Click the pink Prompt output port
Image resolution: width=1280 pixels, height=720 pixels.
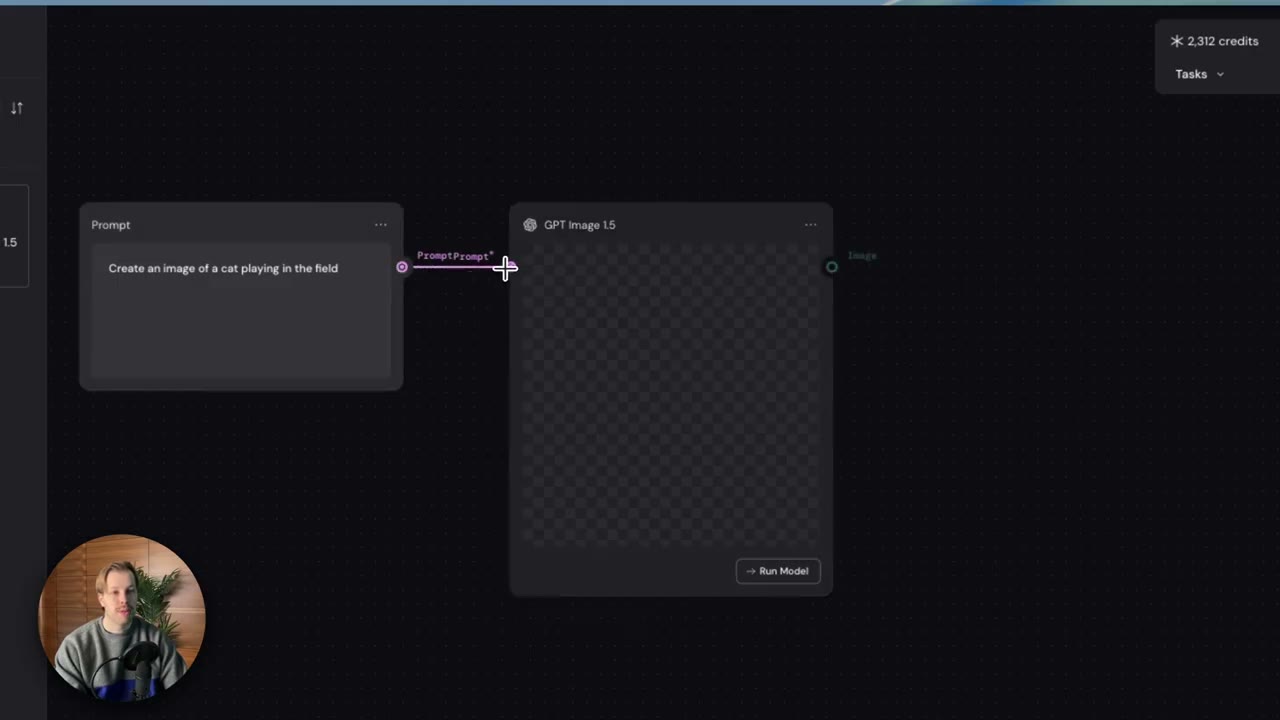[402, 267]
